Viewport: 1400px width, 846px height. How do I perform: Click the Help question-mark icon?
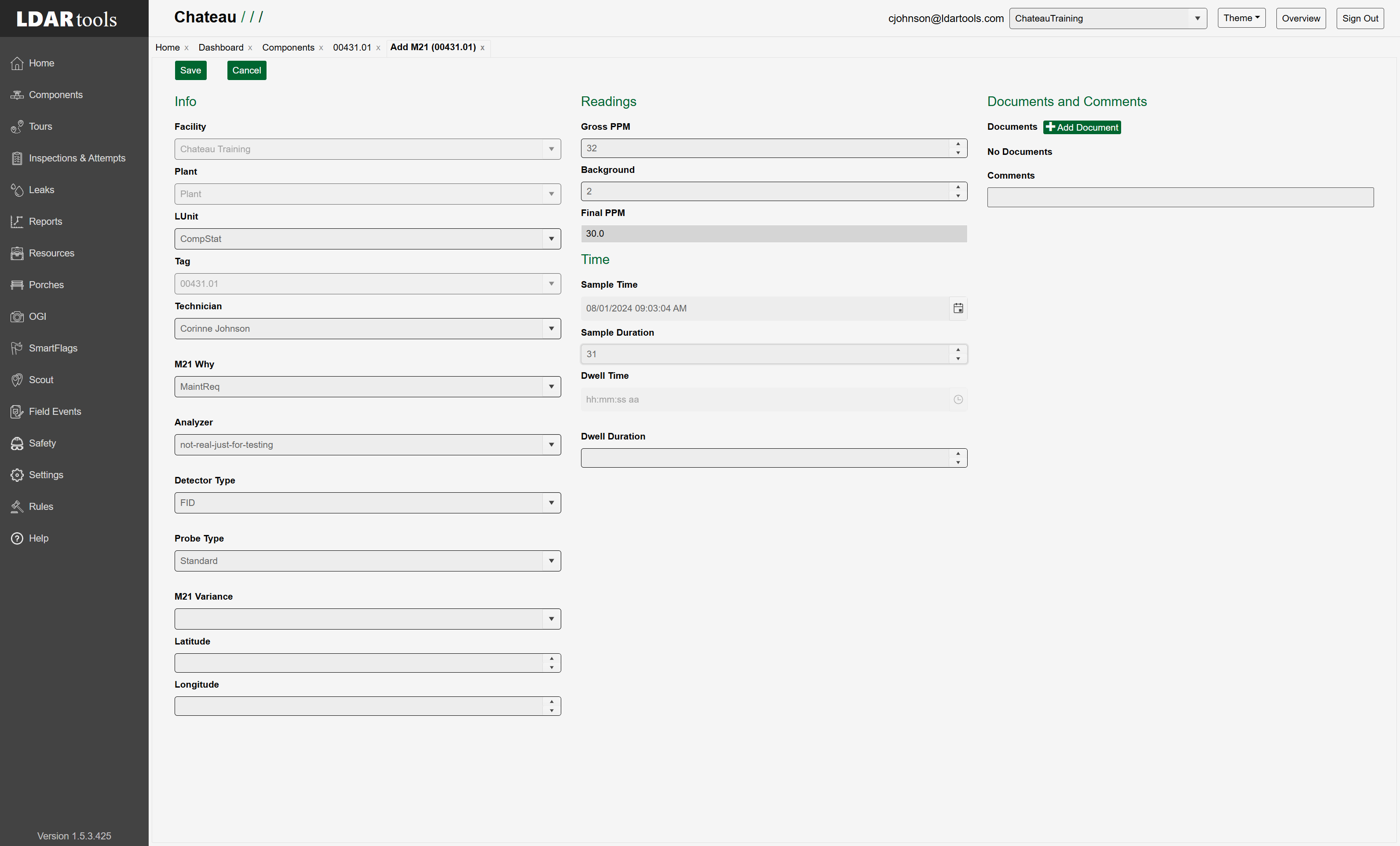17,538
